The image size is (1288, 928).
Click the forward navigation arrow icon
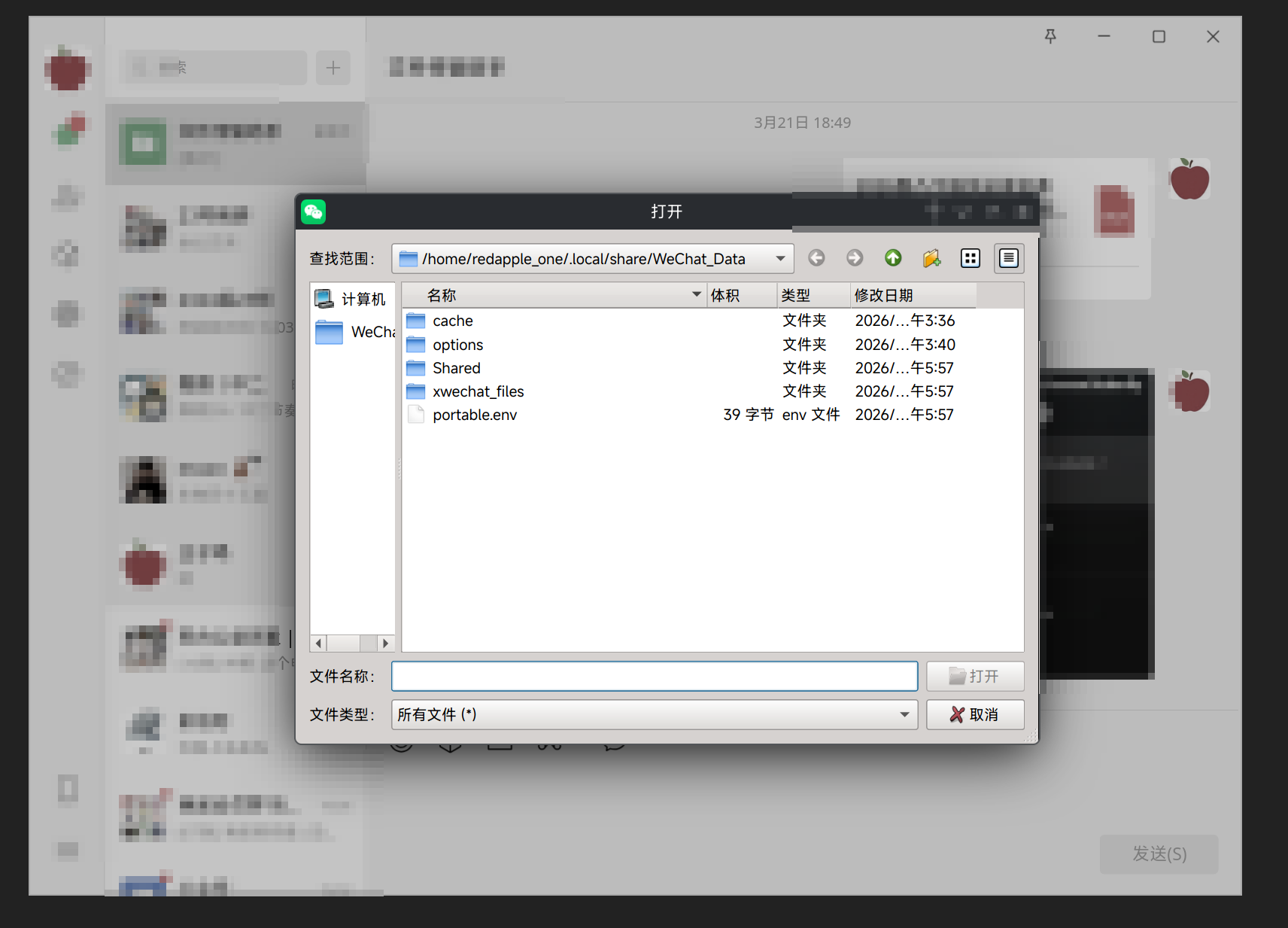[855, 258]
